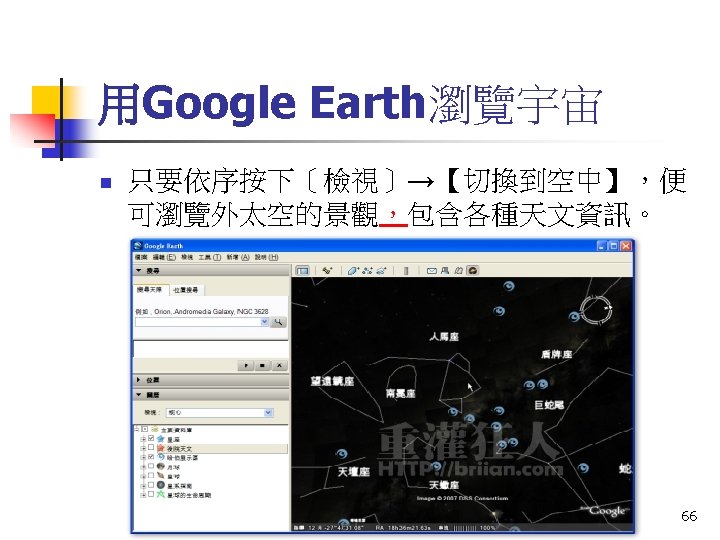
Task: Click the topmost swirl placemark in sky view
Action: pyautogui.click(x=509, y=286)
